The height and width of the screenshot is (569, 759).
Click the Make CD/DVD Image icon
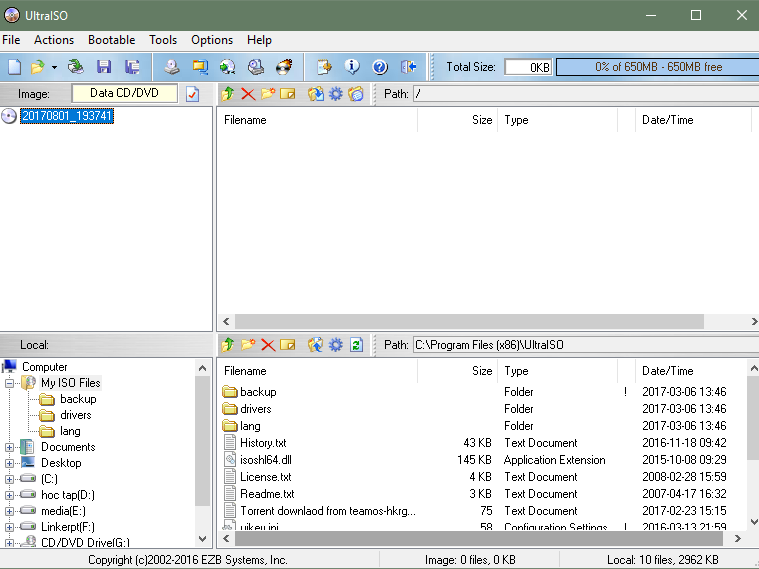[x=171, y=67]
